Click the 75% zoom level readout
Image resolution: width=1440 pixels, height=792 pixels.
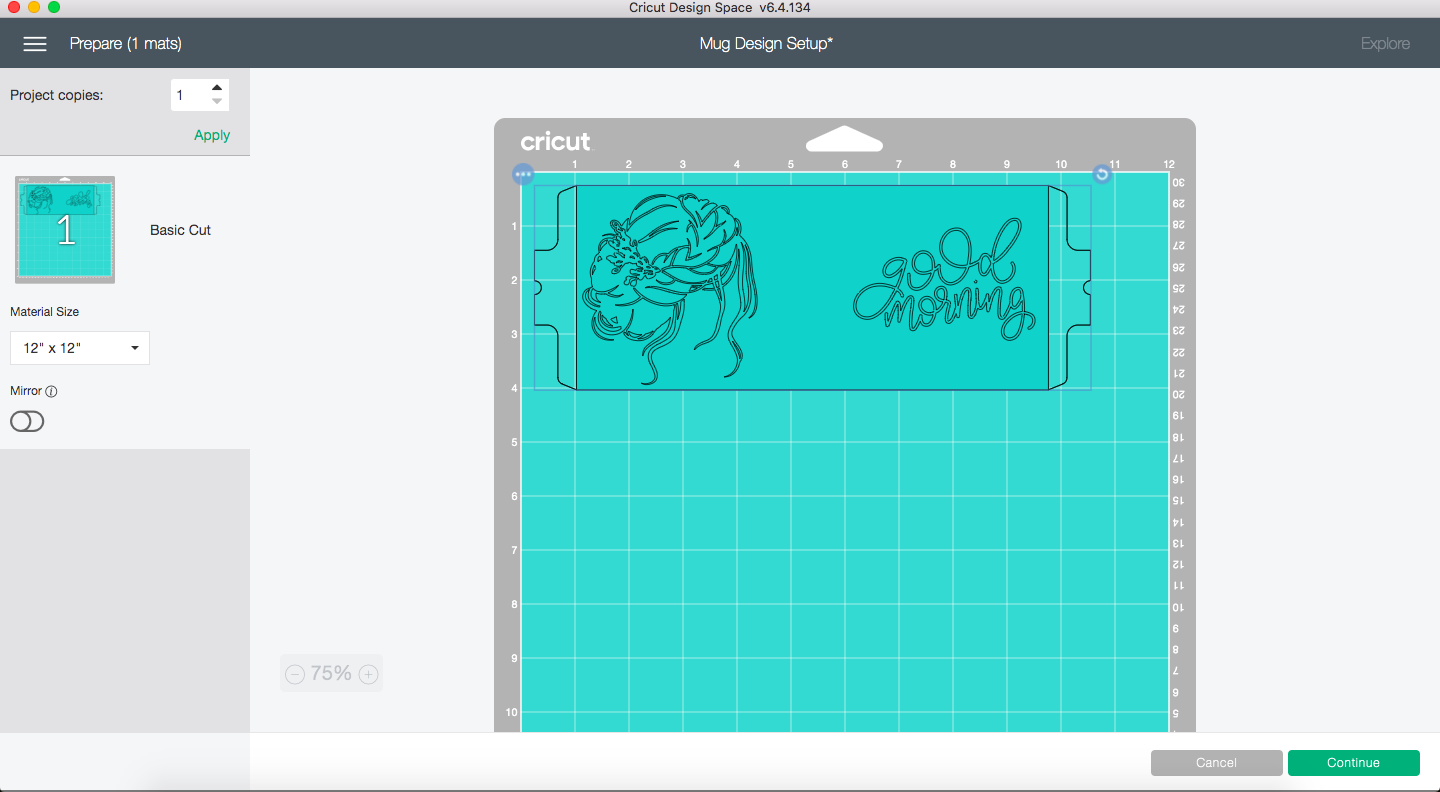pyautogui.click(x=331, y=674)
